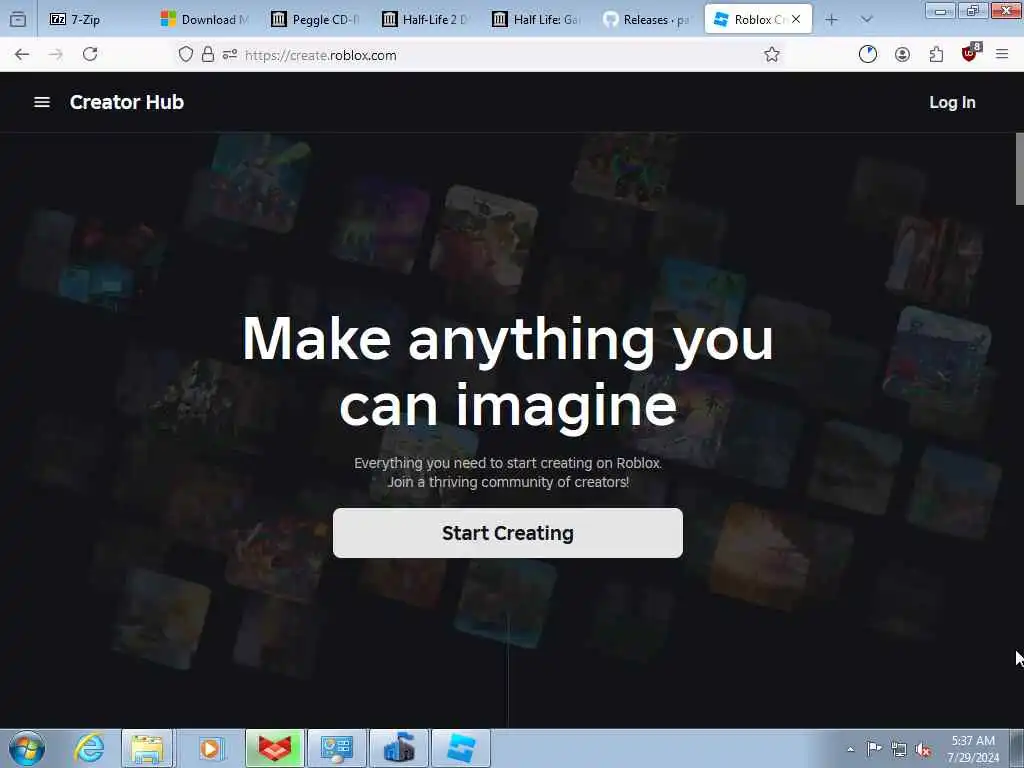Click the tracking protection shield icon
Viewport: 1024px width, 768px height.
click(x=186, y=55)
